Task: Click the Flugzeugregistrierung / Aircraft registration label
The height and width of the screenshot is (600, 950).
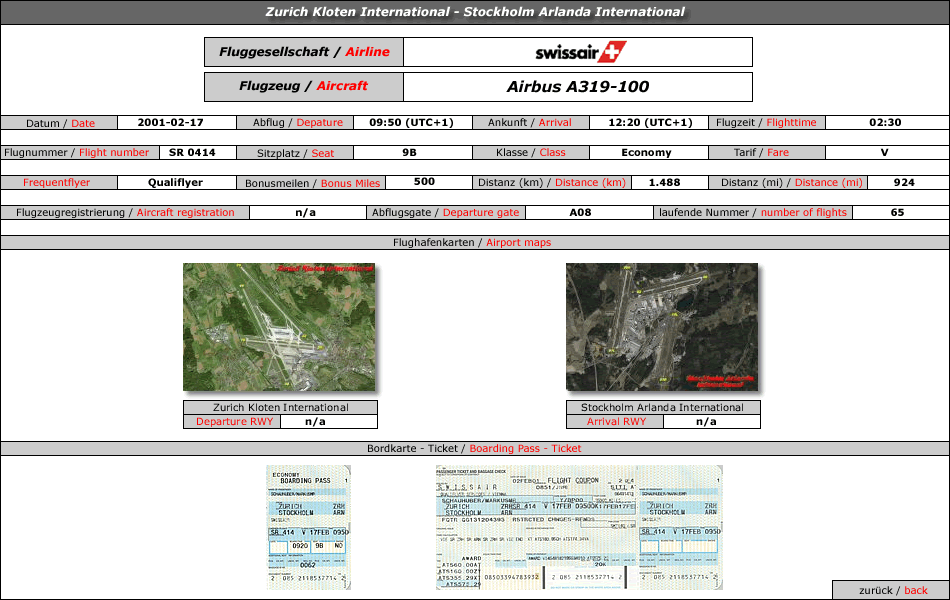Action: [x=125, y=212]
